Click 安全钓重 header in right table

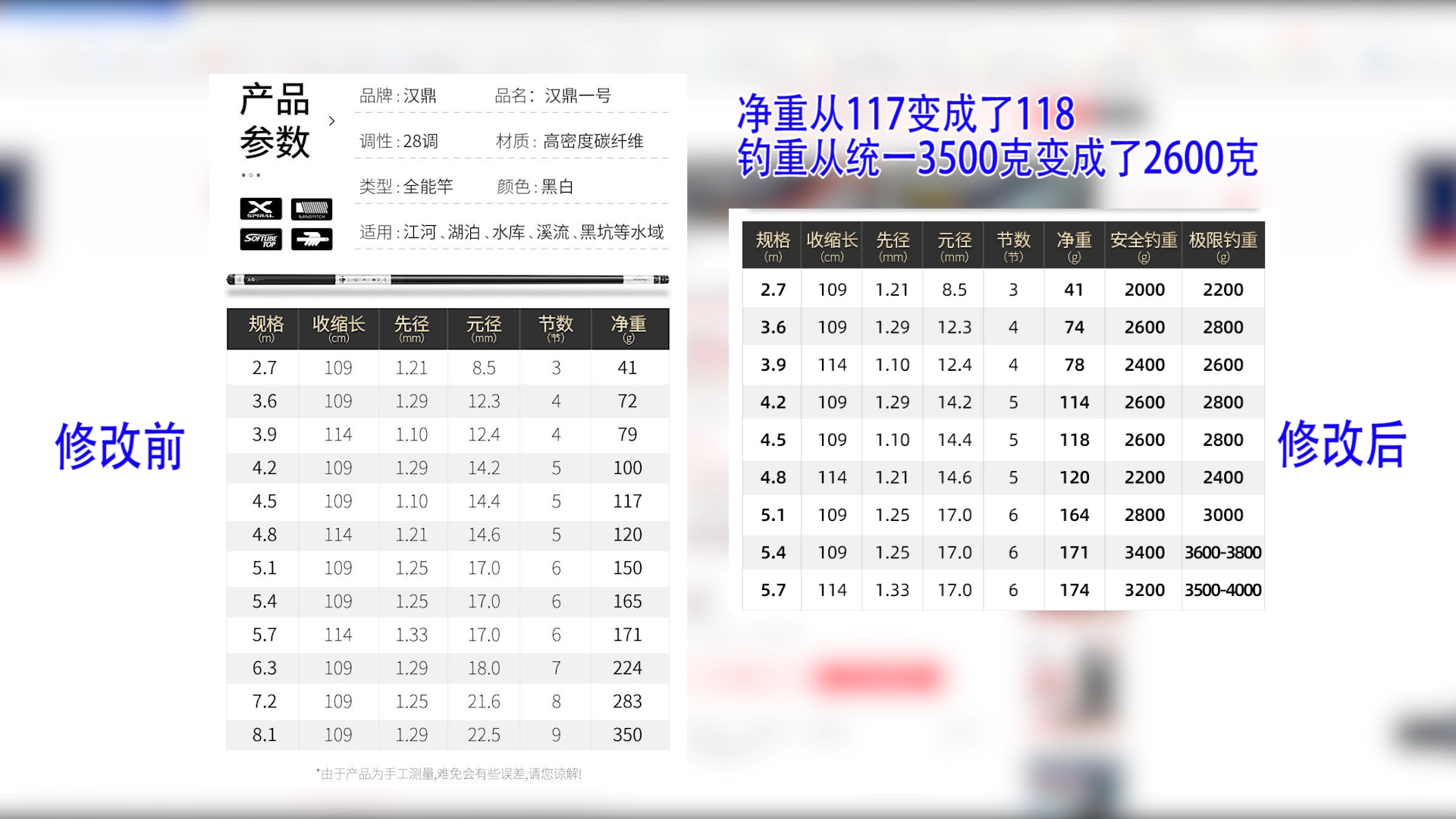(x=1144, y=246)
